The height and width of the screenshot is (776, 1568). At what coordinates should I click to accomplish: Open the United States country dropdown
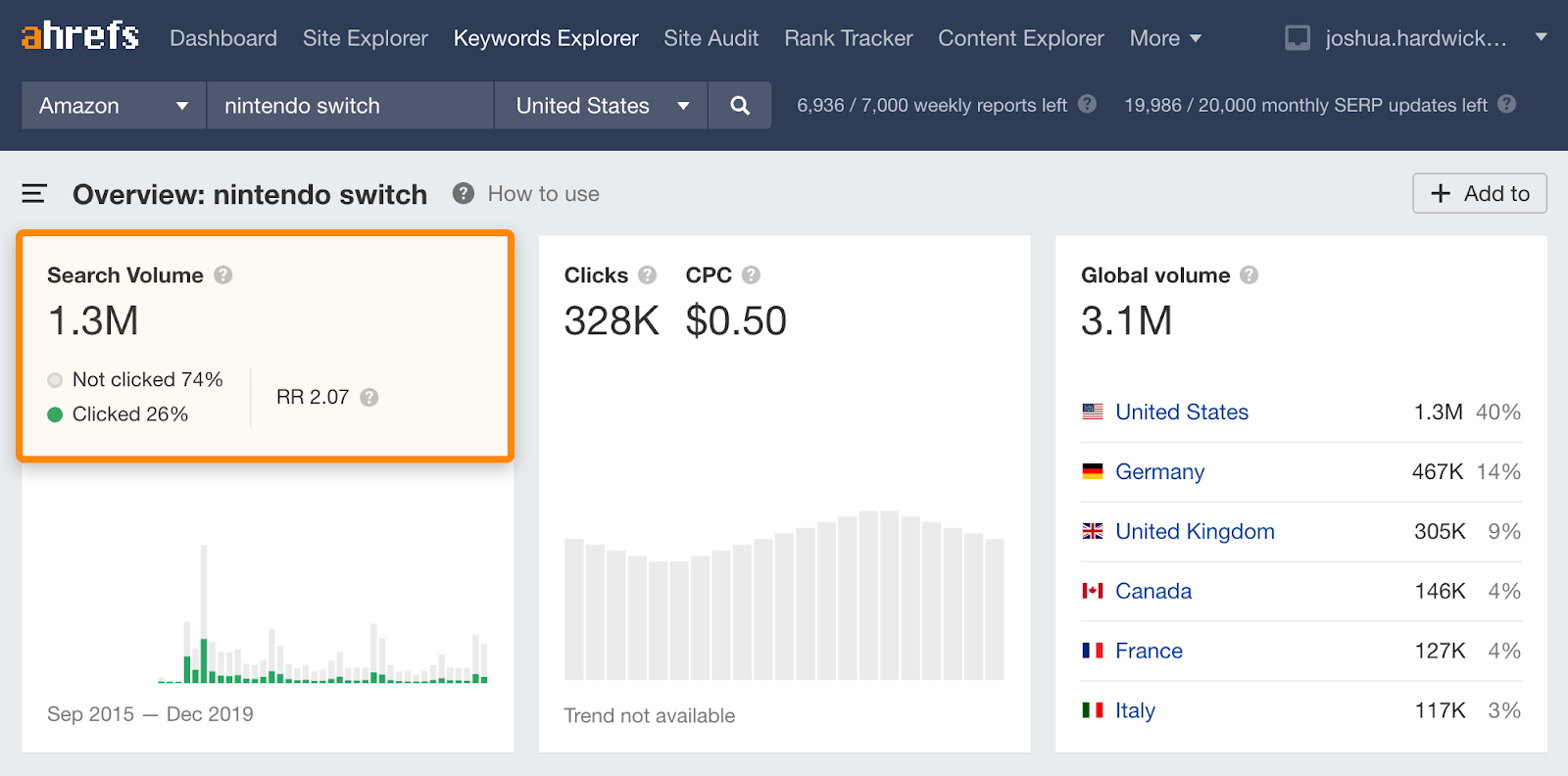coord(601,106)
